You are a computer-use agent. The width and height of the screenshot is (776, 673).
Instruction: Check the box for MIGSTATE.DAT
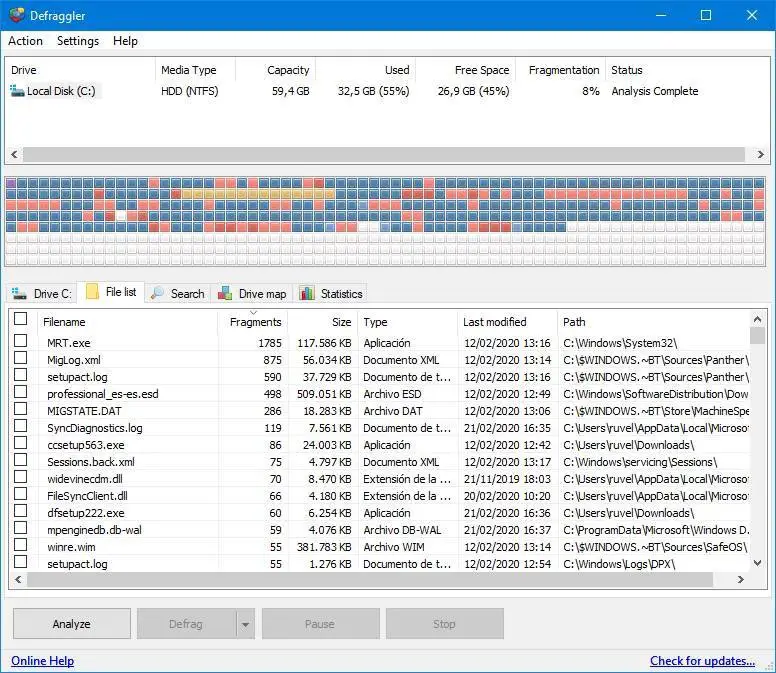coord(20,409)
